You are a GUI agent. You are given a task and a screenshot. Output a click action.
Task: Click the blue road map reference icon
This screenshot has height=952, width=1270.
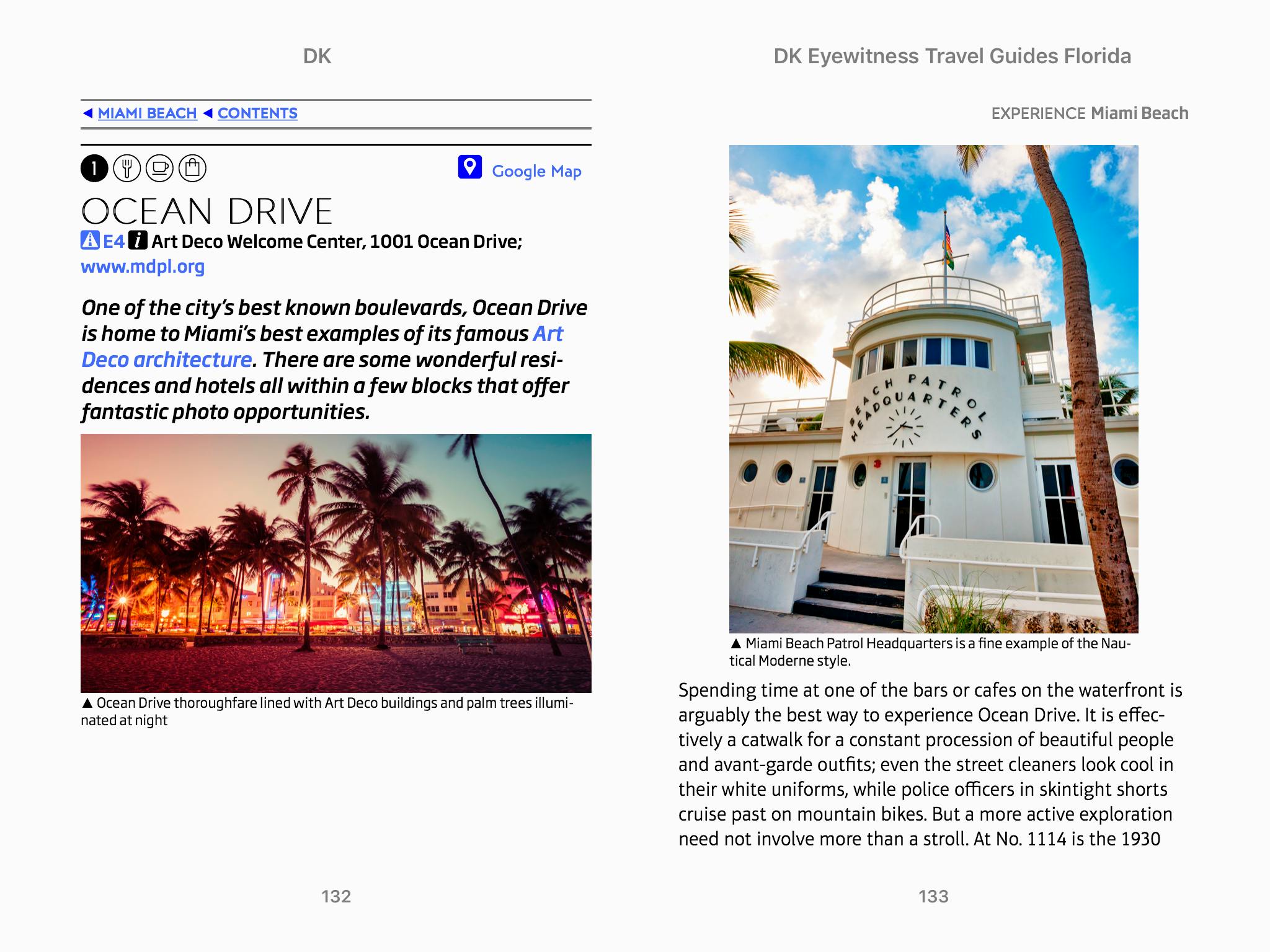(90, 240)
